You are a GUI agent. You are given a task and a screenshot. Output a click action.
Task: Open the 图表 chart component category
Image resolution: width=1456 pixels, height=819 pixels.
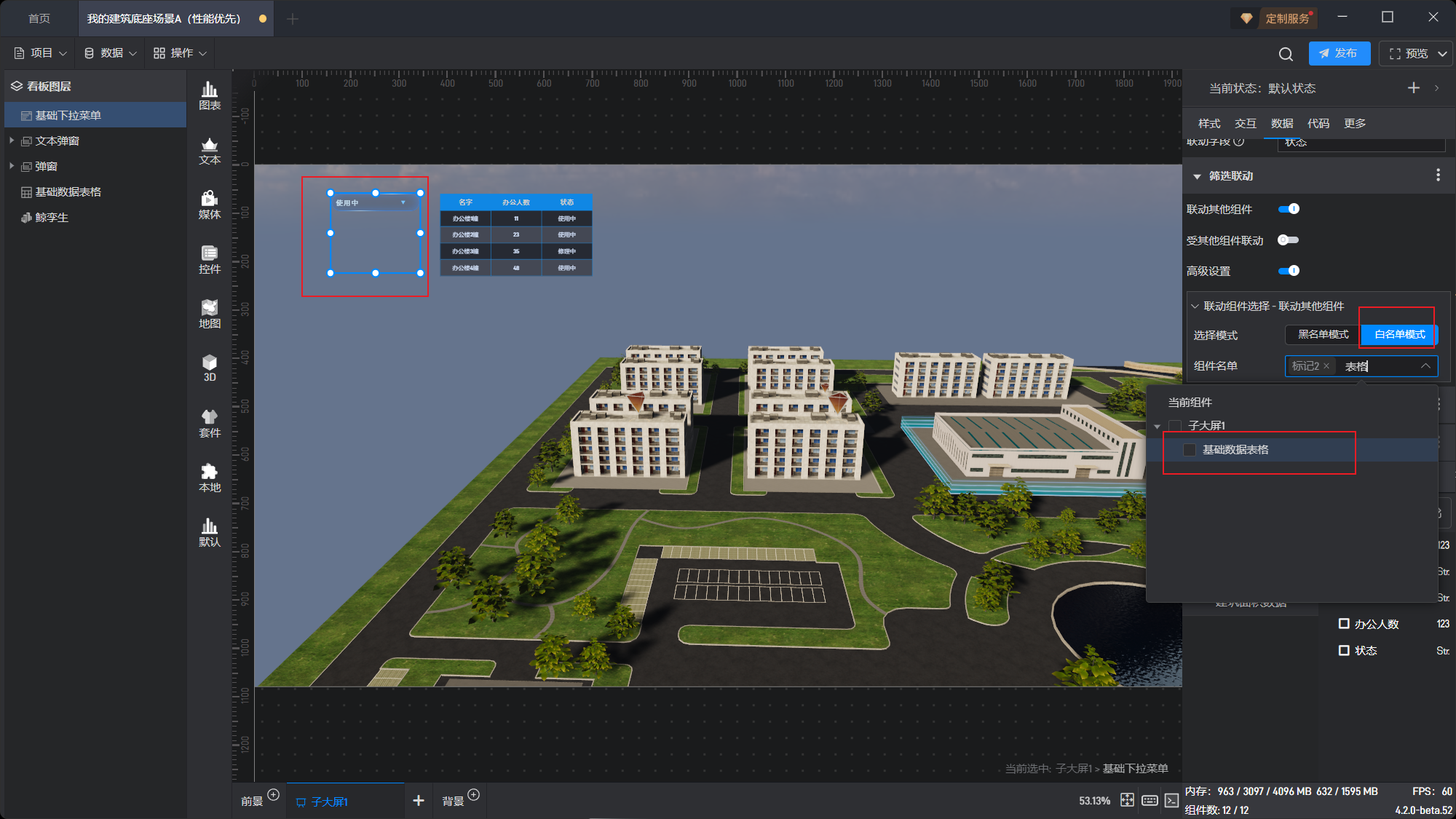(210, 95)
